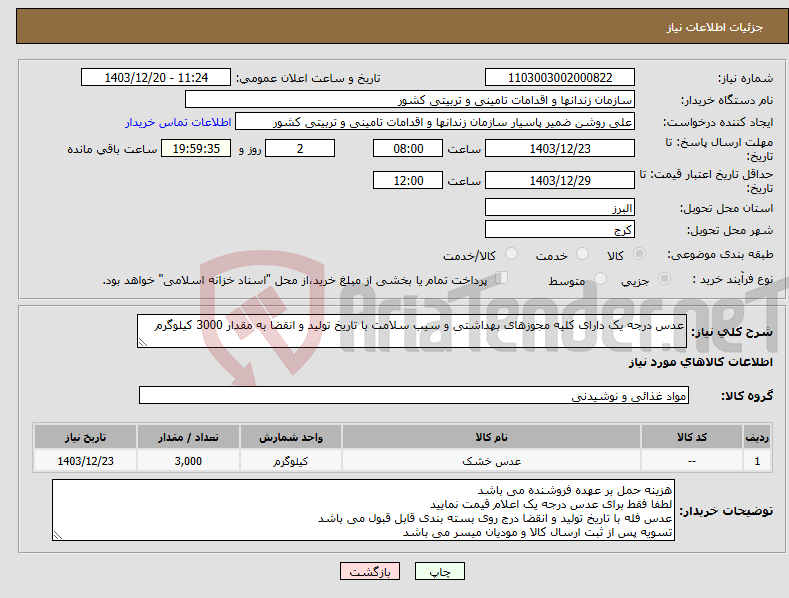Click the ساعت باقی مانده label
This screenshot has height=598, width=789.
112,150
